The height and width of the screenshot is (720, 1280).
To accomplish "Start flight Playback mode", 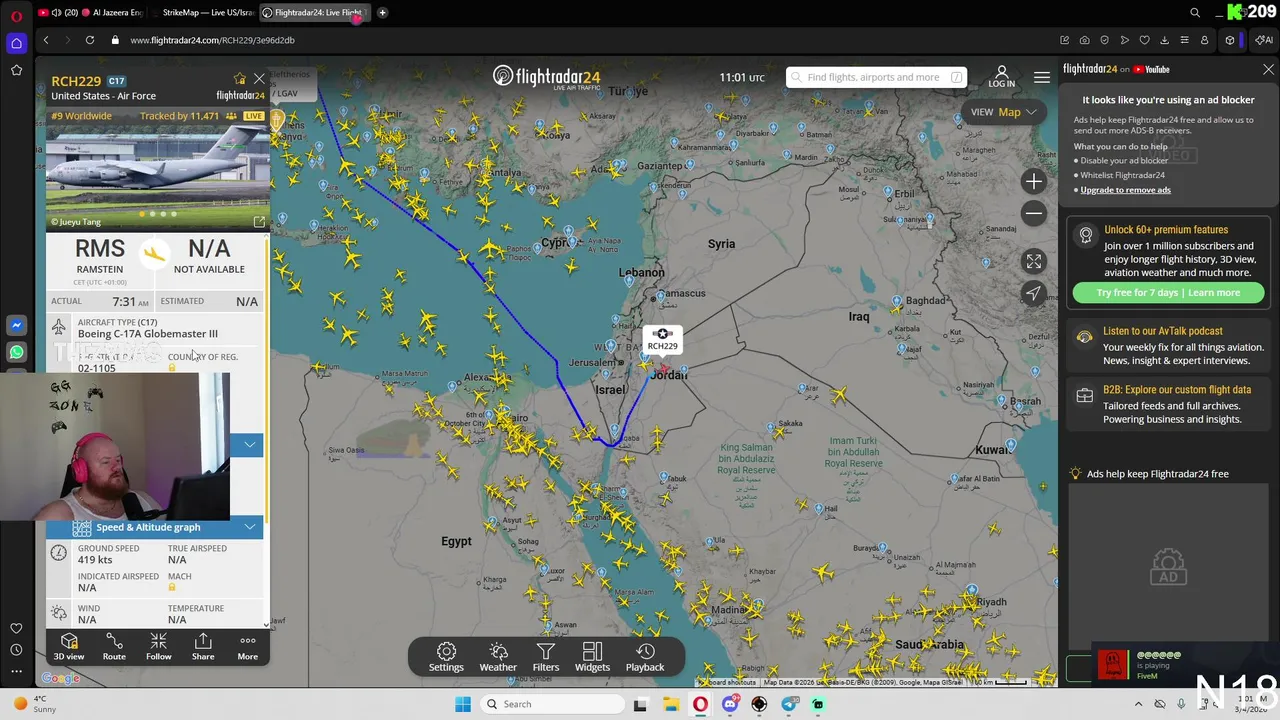I will point(645,657).
